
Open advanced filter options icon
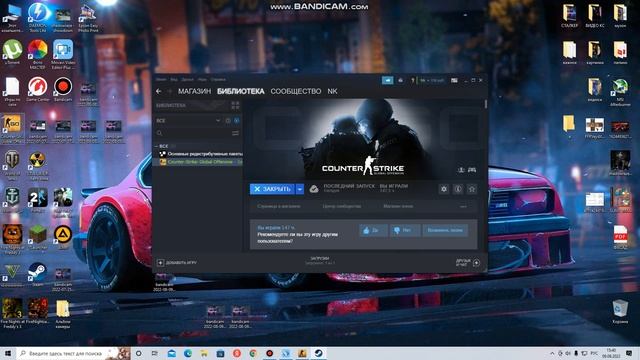tap(236, 133)
